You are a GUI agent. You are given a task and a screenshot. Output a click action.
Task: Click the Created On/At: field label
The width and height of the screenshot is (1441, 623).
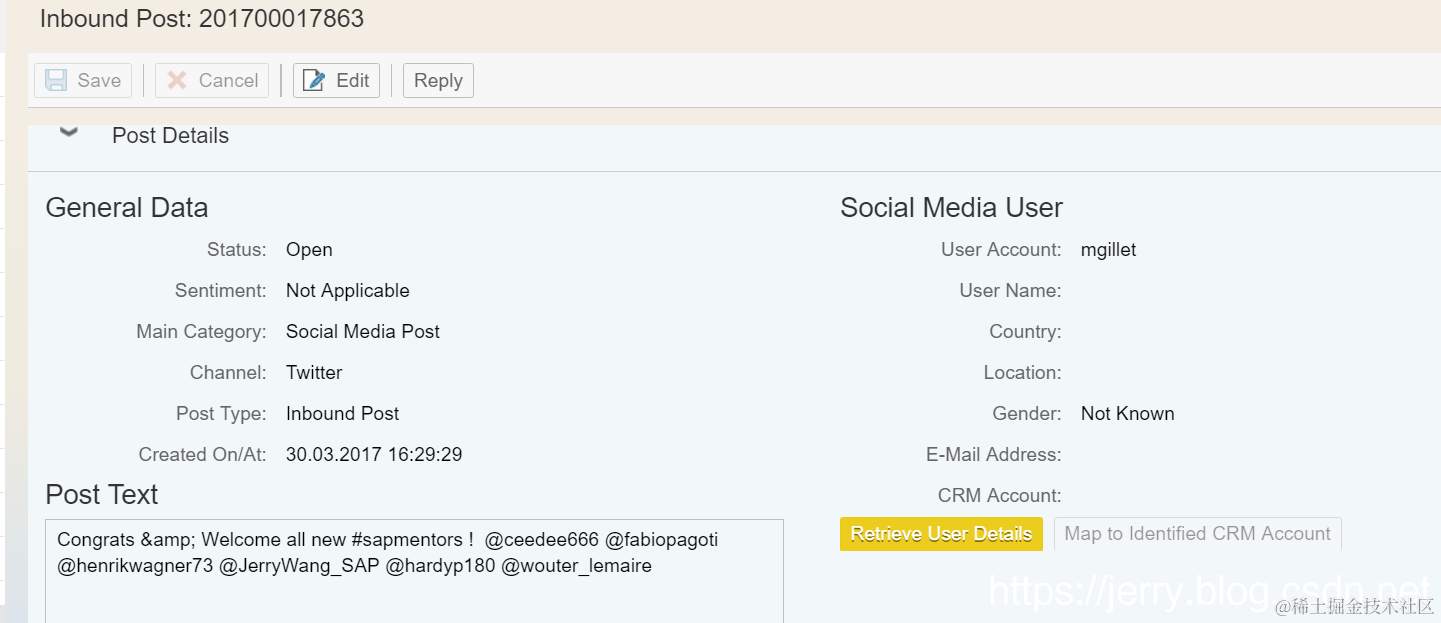coord(203,455)
